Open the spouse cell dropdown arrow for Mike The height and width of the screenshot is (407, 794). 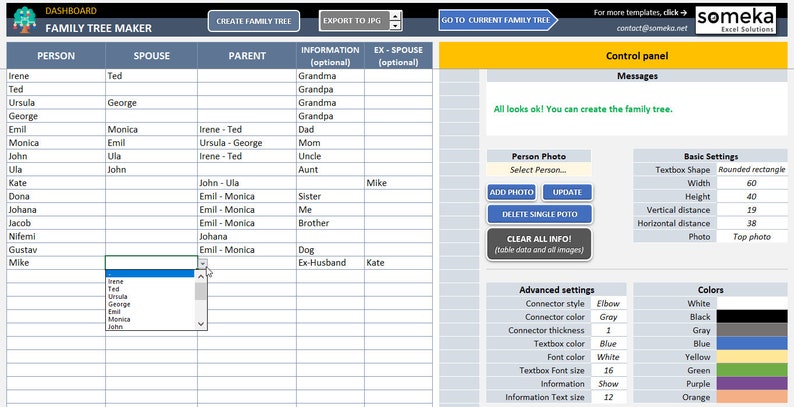203,263
